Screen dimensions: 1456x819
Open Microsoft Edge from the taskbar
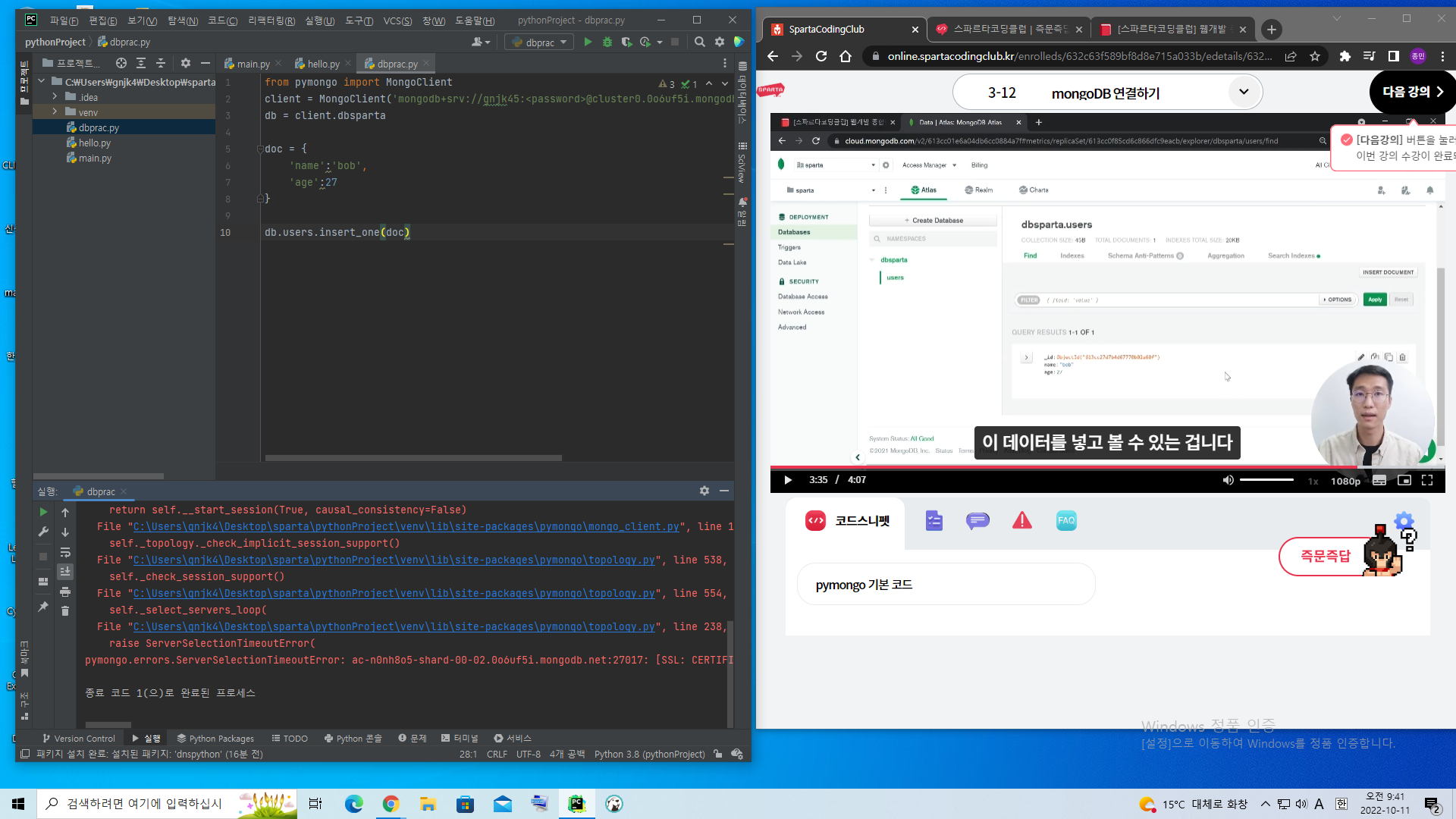(354, 804)
